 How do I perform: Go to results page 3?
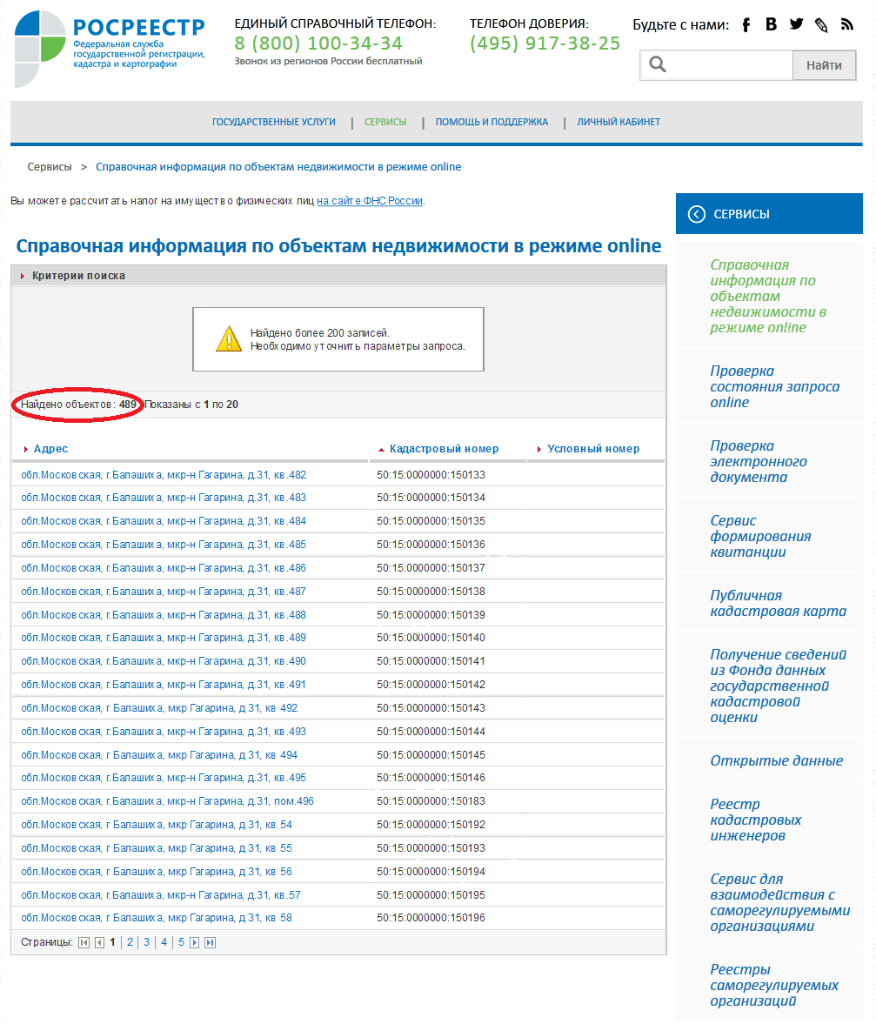coord(146,942)
